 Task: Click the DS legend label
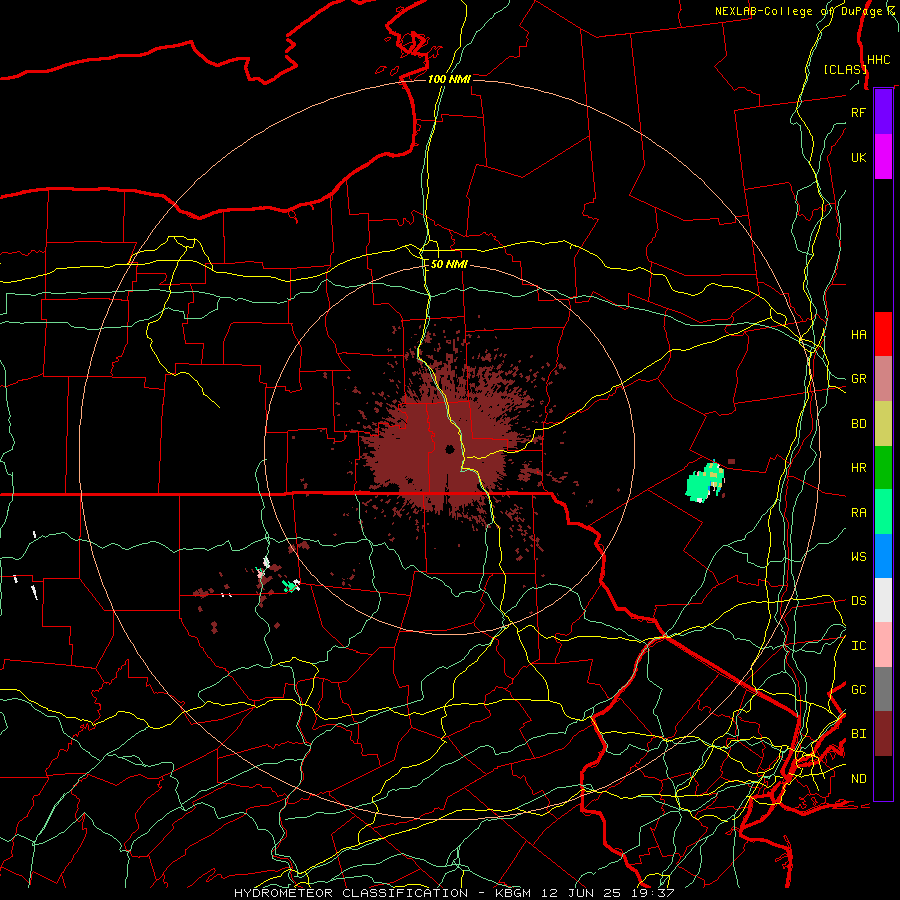[858, 601]
